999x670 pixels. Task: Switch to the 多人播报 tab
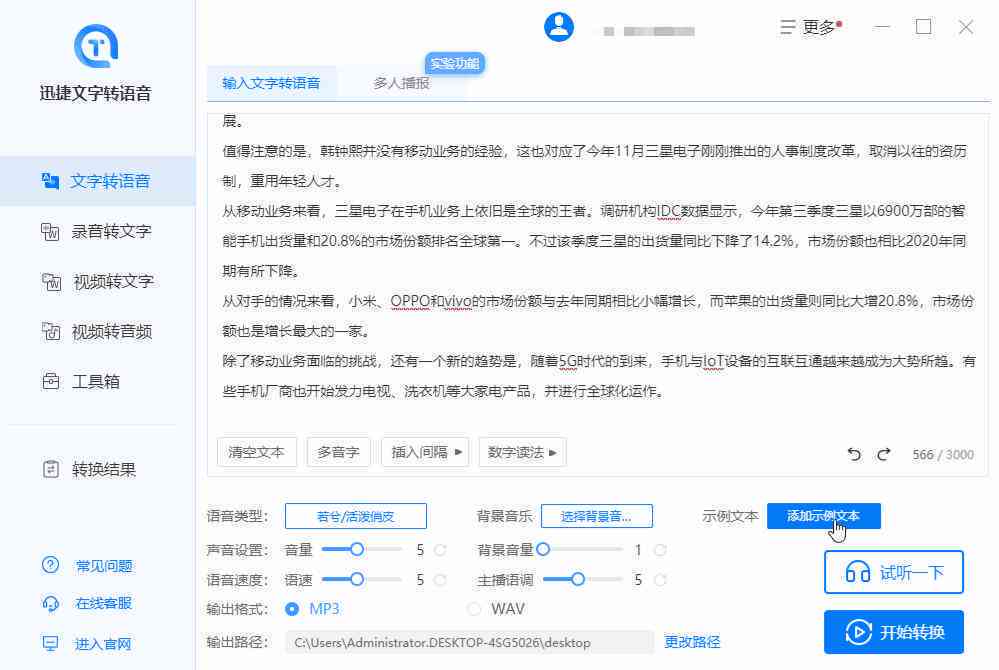[401, 83]
